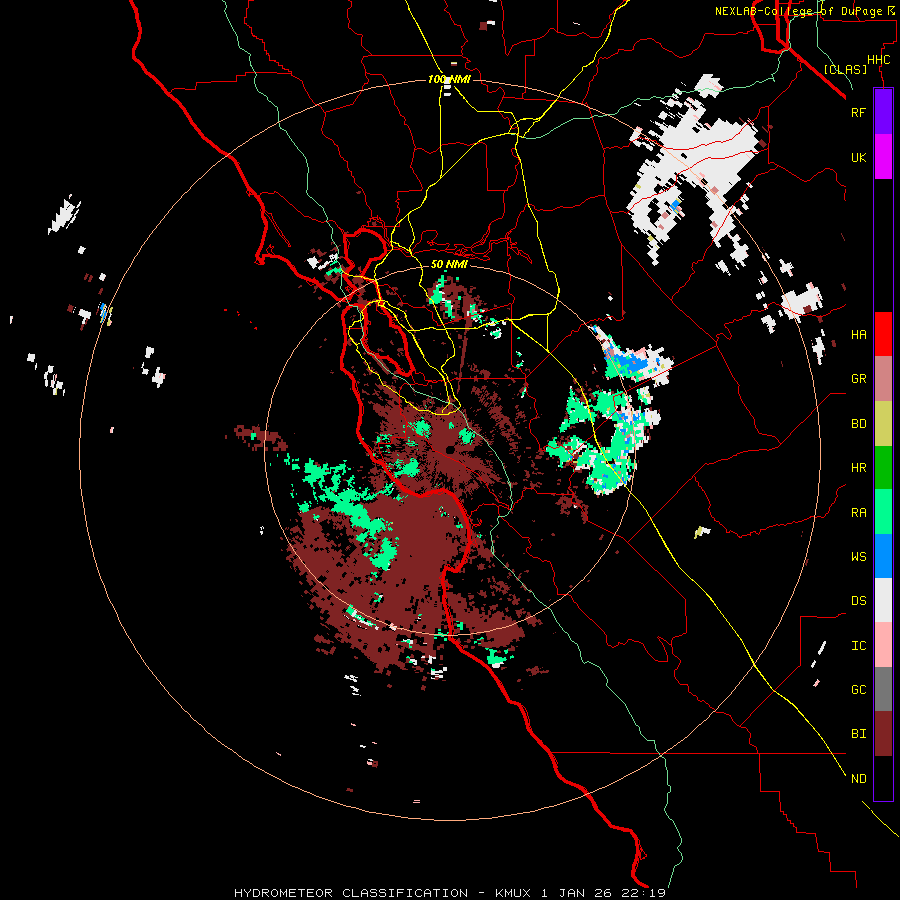Click the HR green legend swatch

(x=883, y=468)
